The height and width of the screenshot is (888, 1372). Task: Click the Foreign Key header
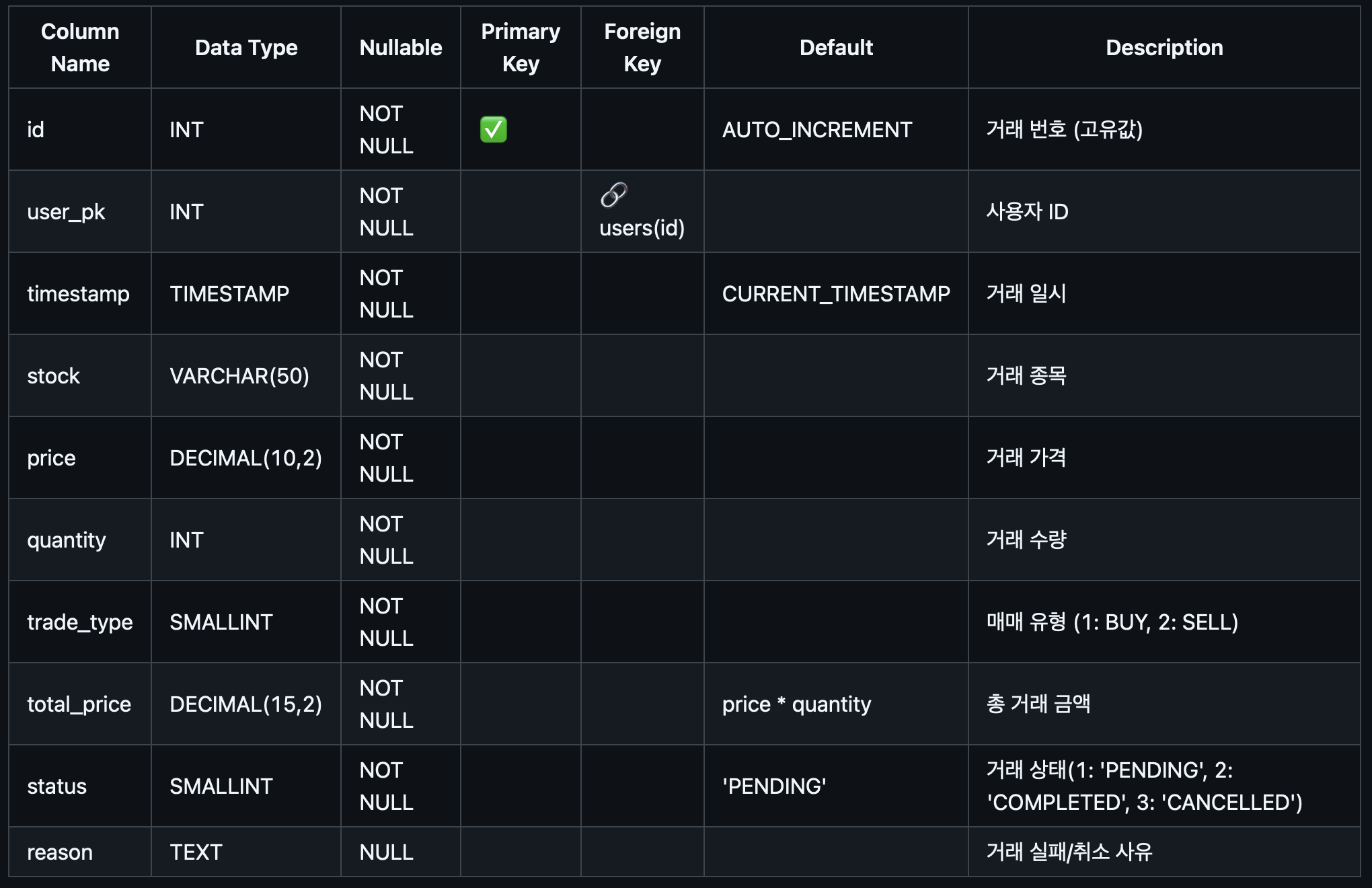(x=642, y=48)
